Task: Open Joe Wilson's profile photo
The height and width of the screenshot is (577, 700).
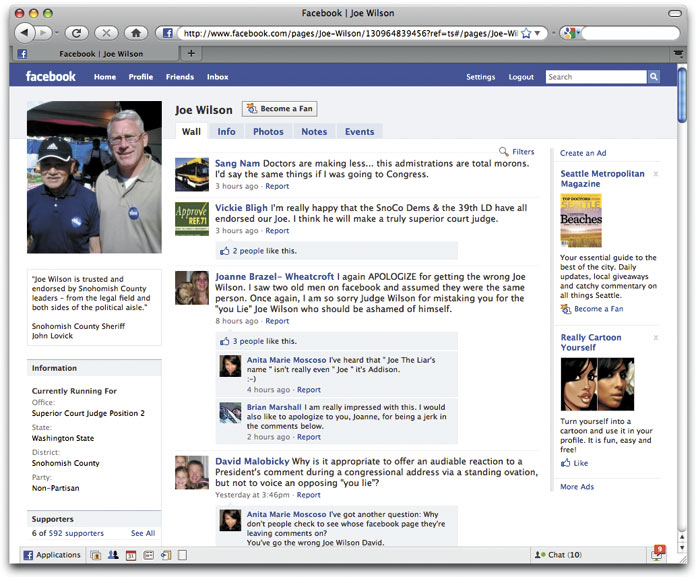Action: click(x=94, y=177)
